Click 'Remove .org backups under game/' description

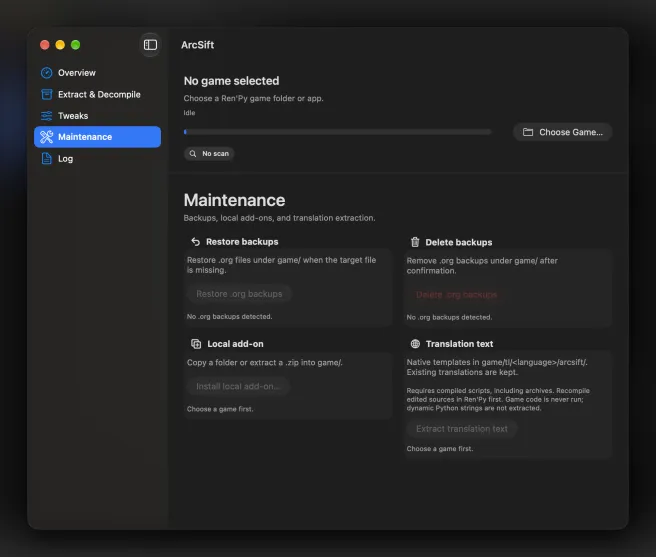pos(482,265)
